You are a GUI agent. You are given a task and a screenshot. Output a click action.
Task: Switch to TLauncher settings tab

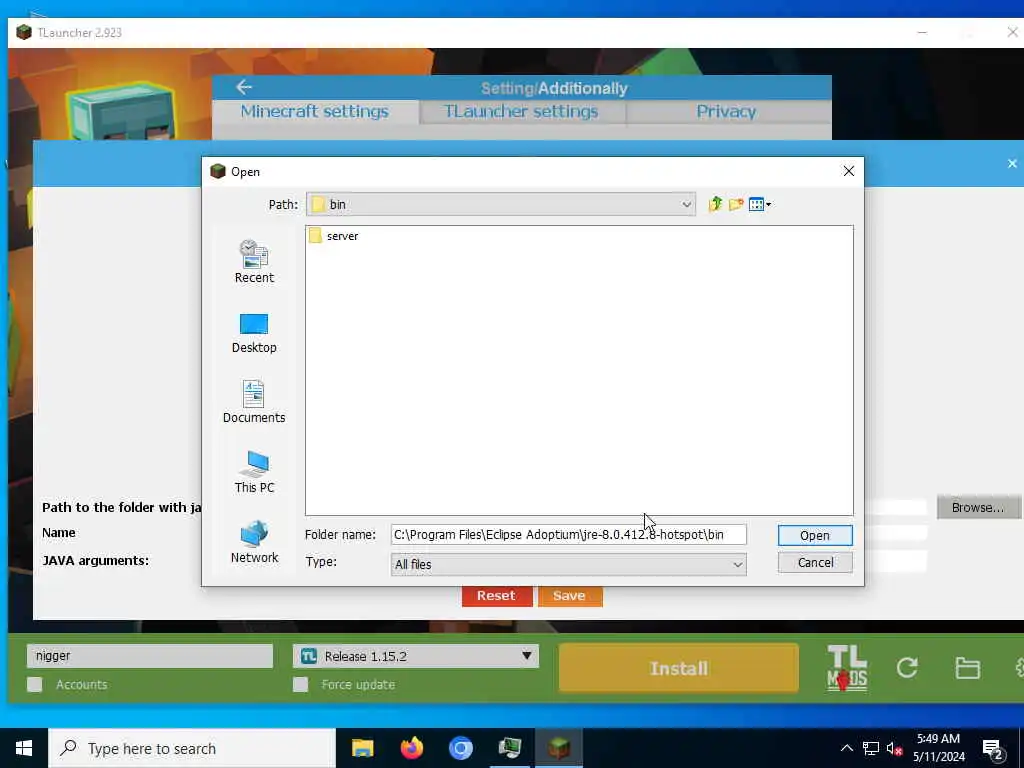[521, 112]
